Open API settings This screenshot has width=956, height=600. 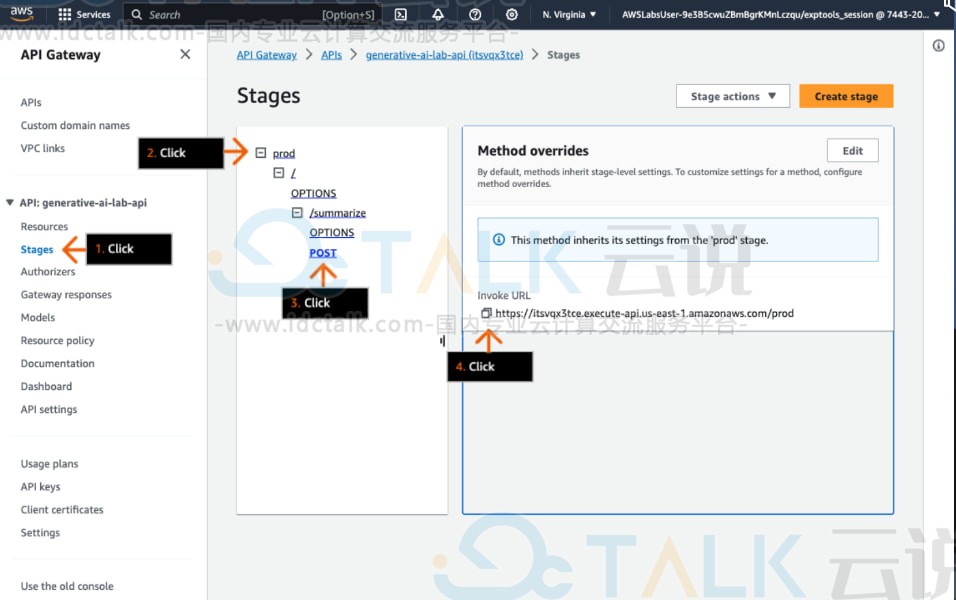pos(49,409)
